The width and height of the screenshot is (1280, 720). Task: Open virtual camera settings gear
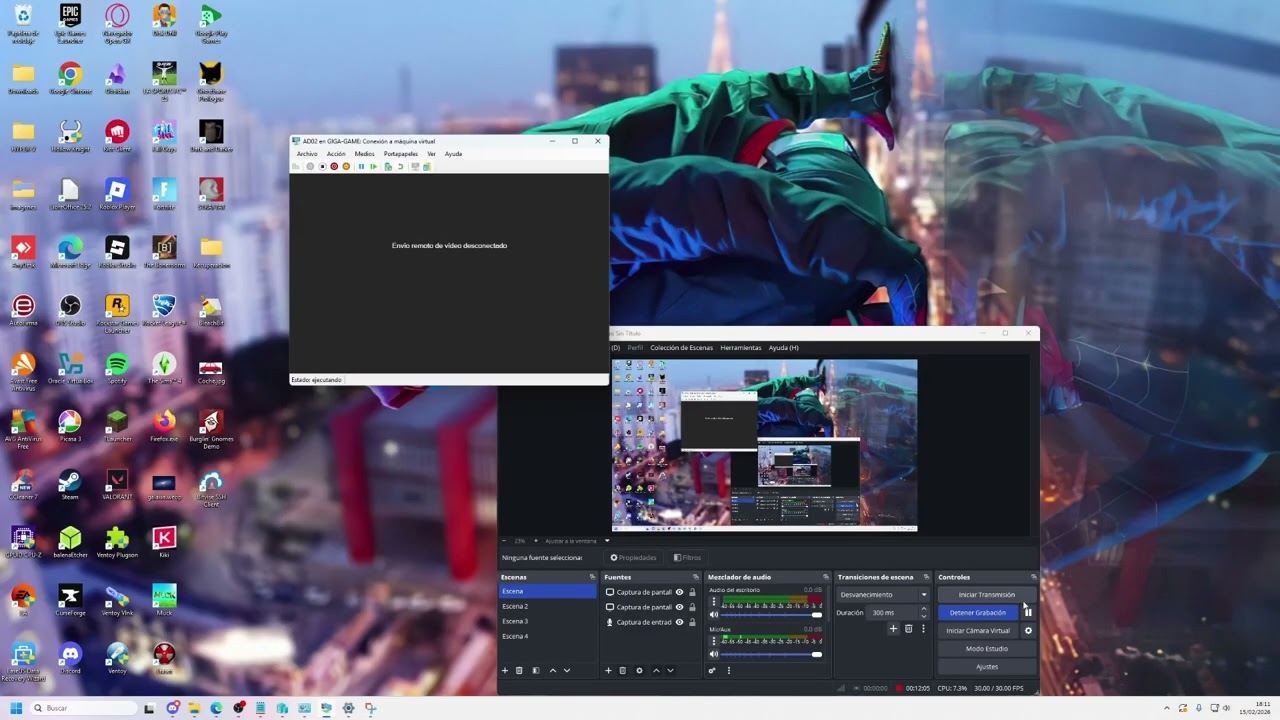pyautogui.click(x=1028, y=630)
